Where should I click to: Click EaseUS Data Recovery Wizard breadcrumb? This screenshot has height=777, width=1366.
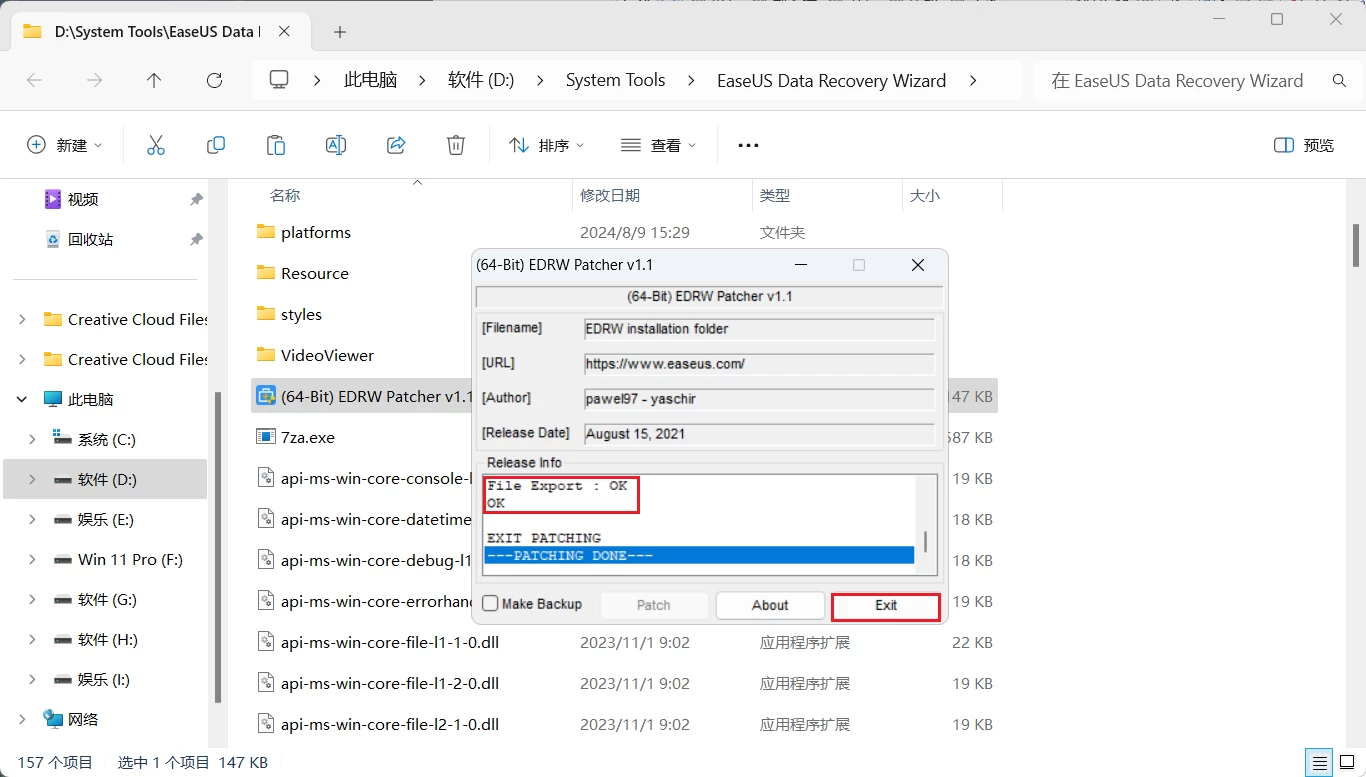pos(831,81)
